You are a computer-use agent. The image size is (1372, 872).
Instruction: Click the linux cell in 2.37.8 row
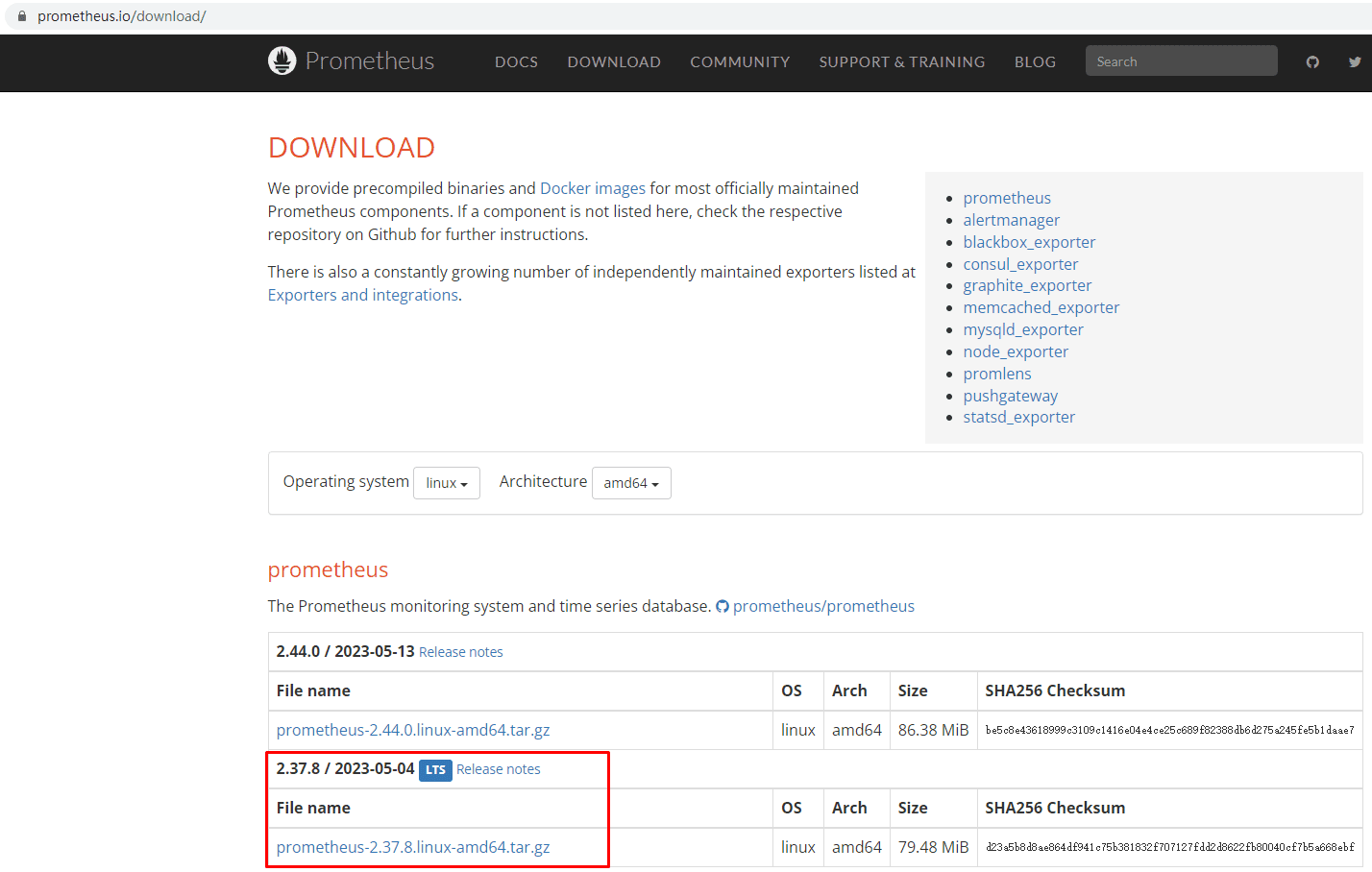coord(798,847)
